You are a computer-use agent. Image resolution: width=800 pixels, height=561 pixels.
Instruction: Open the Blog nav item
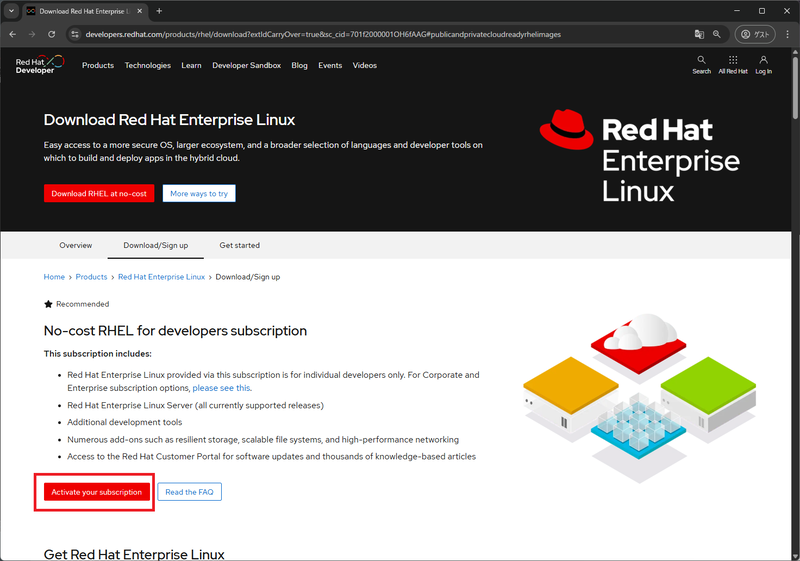(x=299, y=65)
